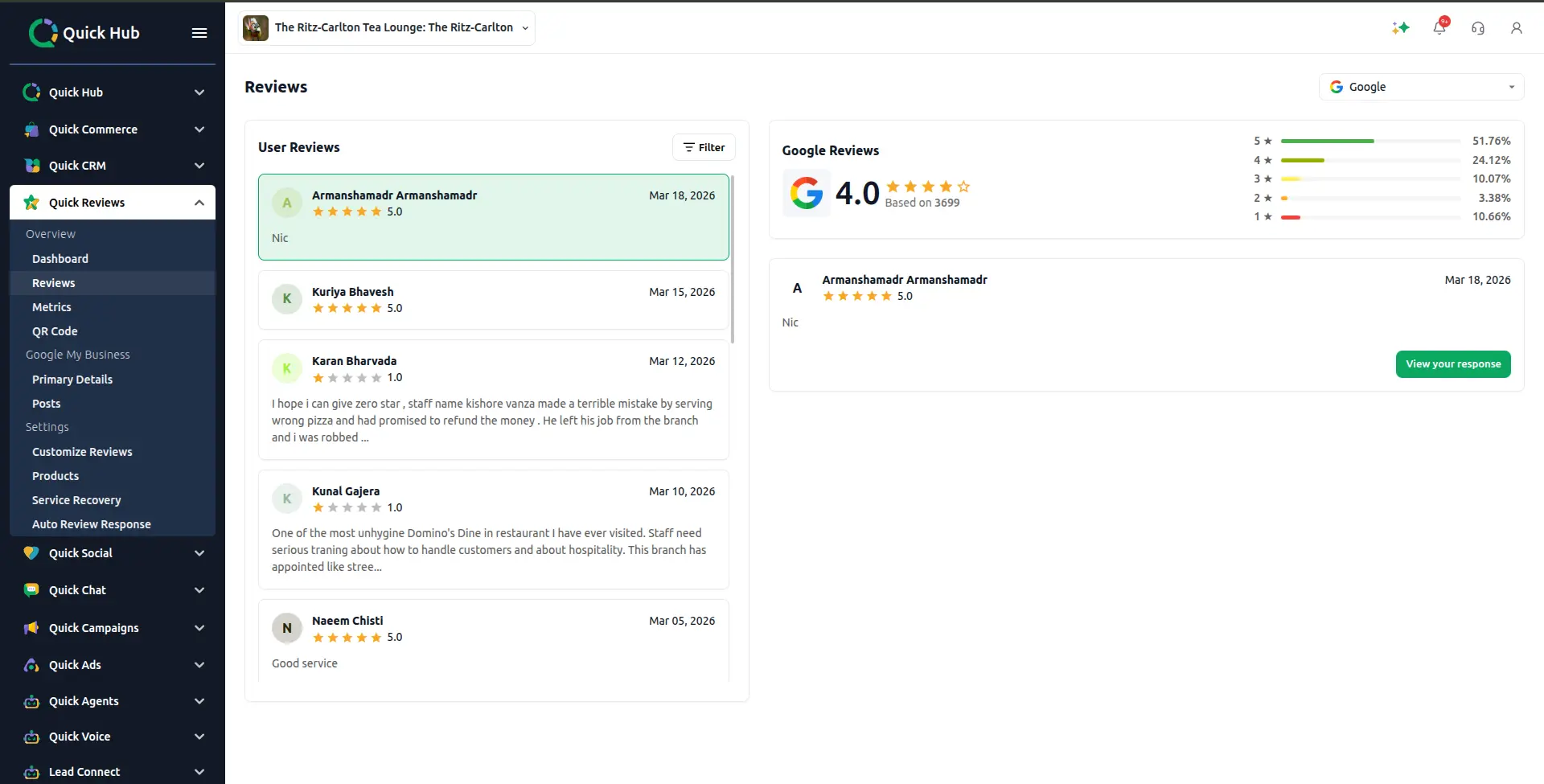Click the Quick Campaigns megaphone icon
1544x784 pixels.
coord(31,628)
